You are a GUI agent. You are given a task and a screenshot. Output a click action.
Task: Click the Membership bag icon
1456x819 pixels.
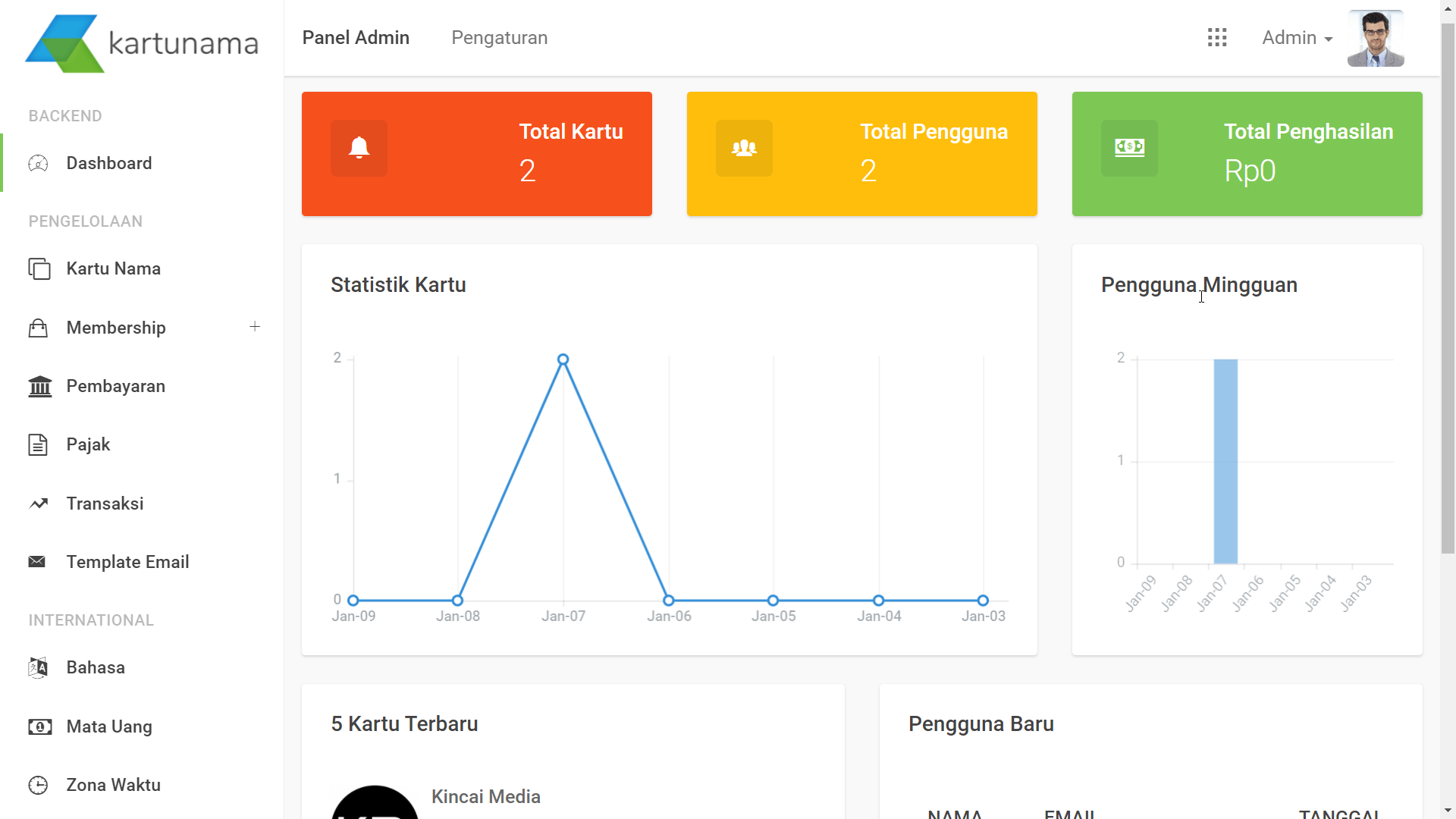tap(38, 328)
